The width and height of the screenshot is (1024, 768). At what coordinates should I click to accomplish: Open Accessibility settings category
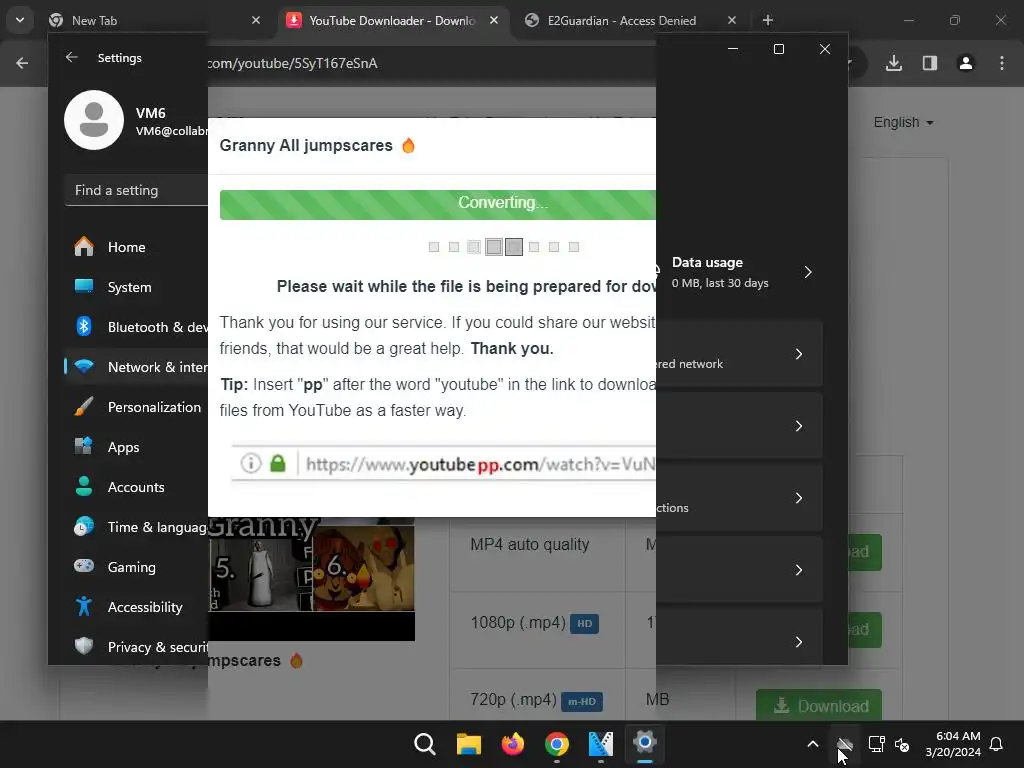click(x=136, y=607)
